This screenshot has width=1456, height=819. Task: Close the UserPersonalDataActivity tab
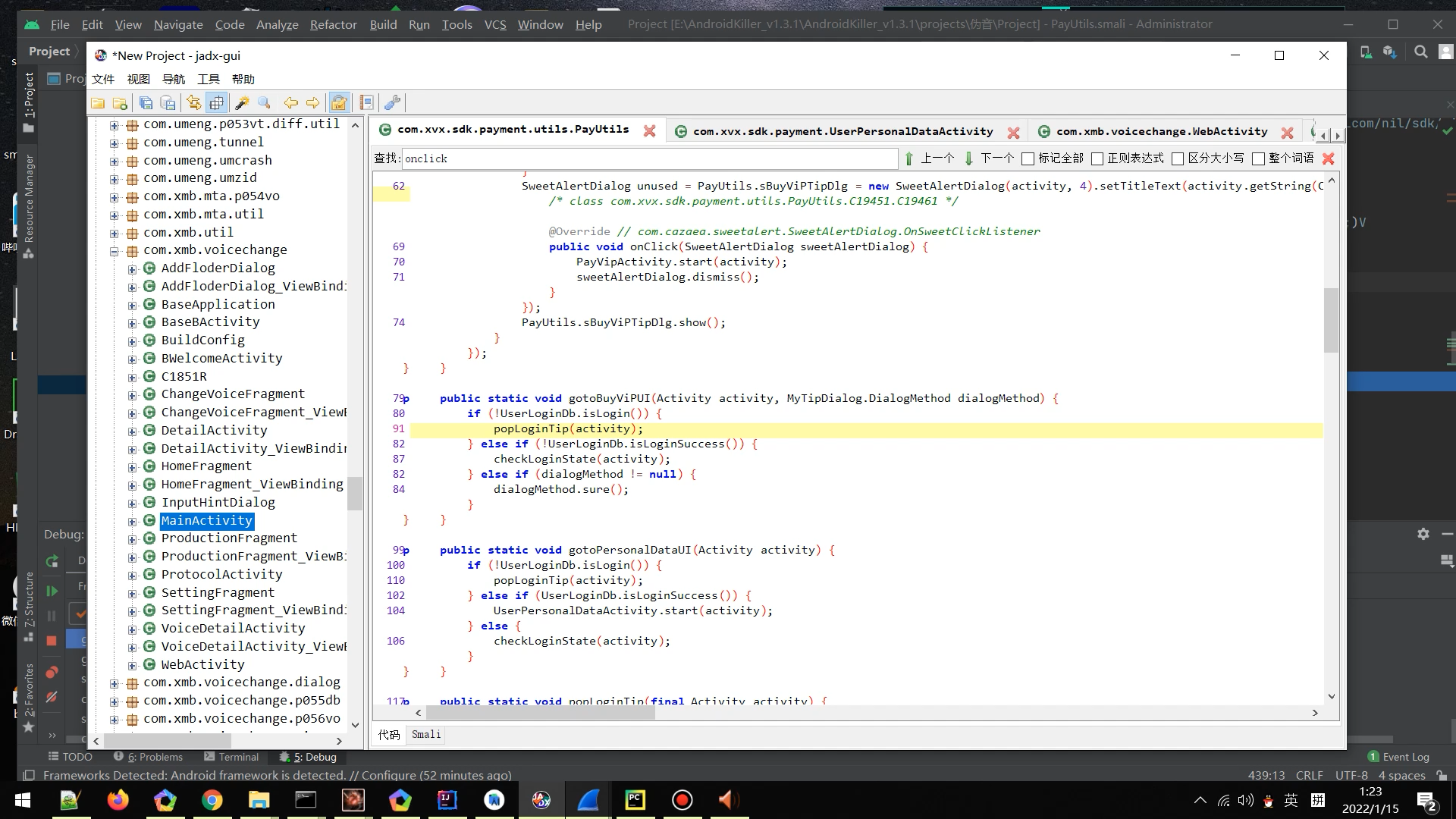[1013, 132]
